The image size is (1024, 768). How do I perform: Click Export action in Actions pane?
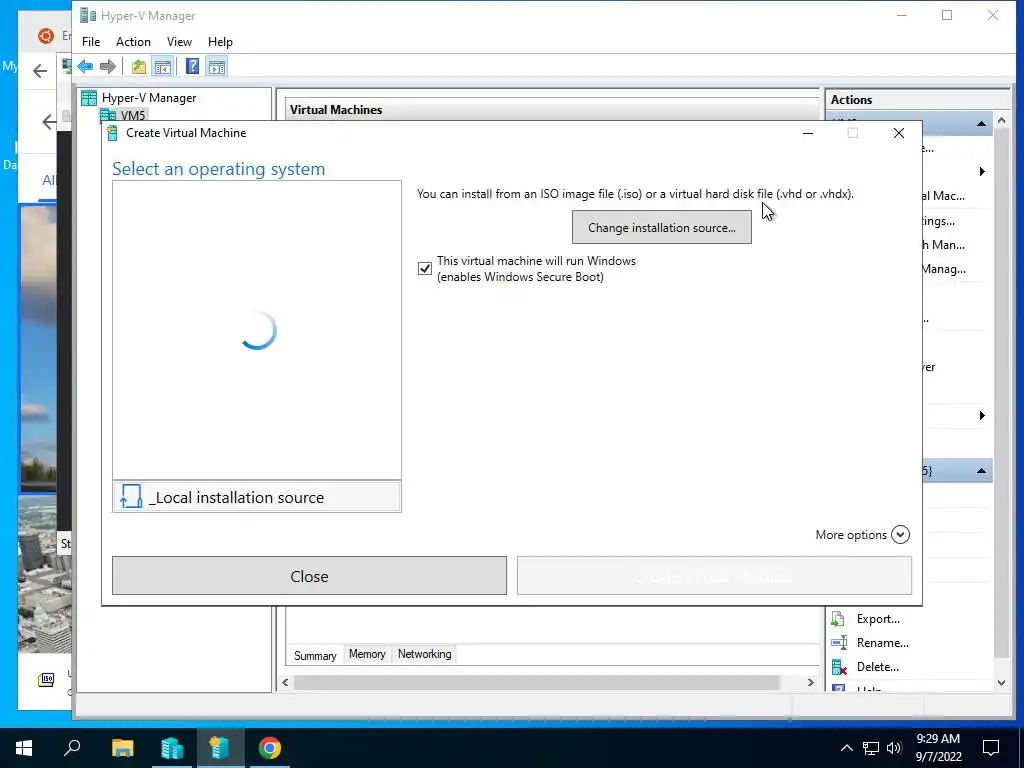point(878,619)
